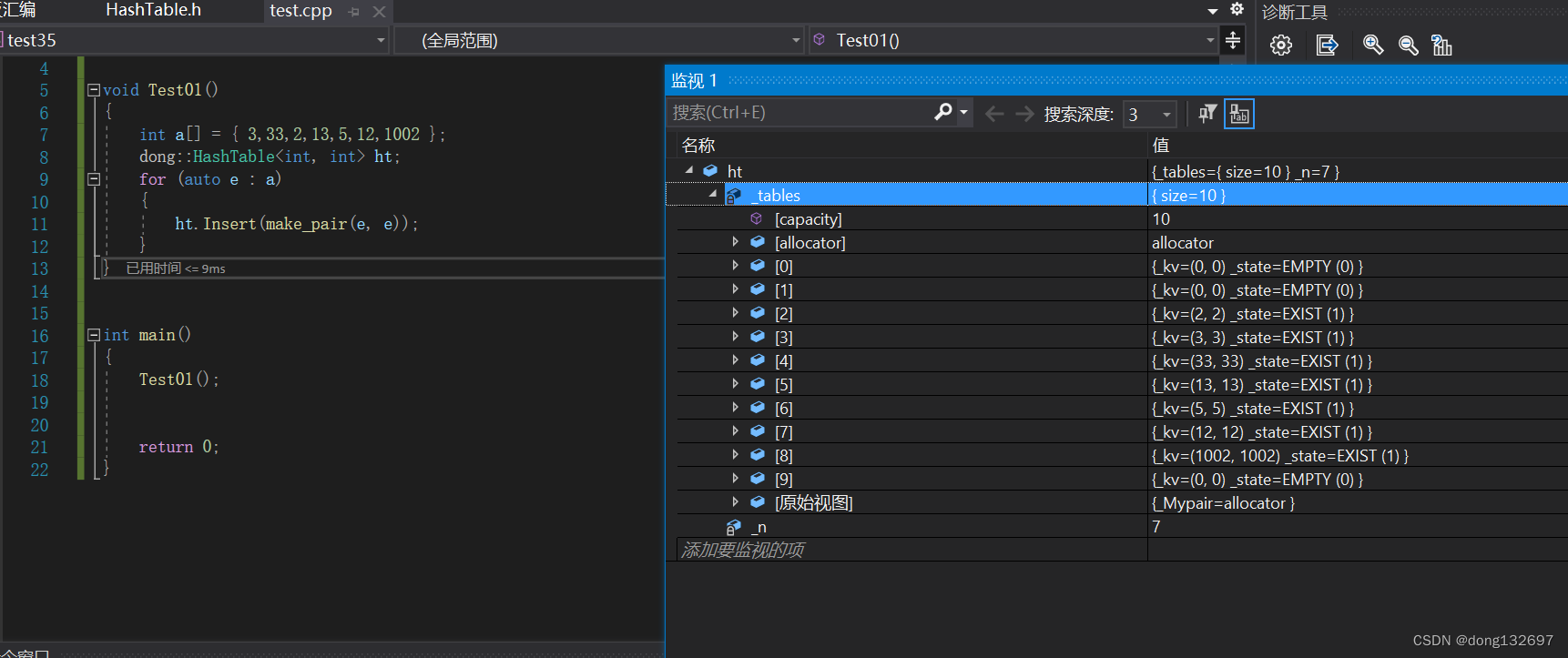Collapse the main function outline
Image resolution: width=1568 pixels, height=658 pixels.
[93, 335]
